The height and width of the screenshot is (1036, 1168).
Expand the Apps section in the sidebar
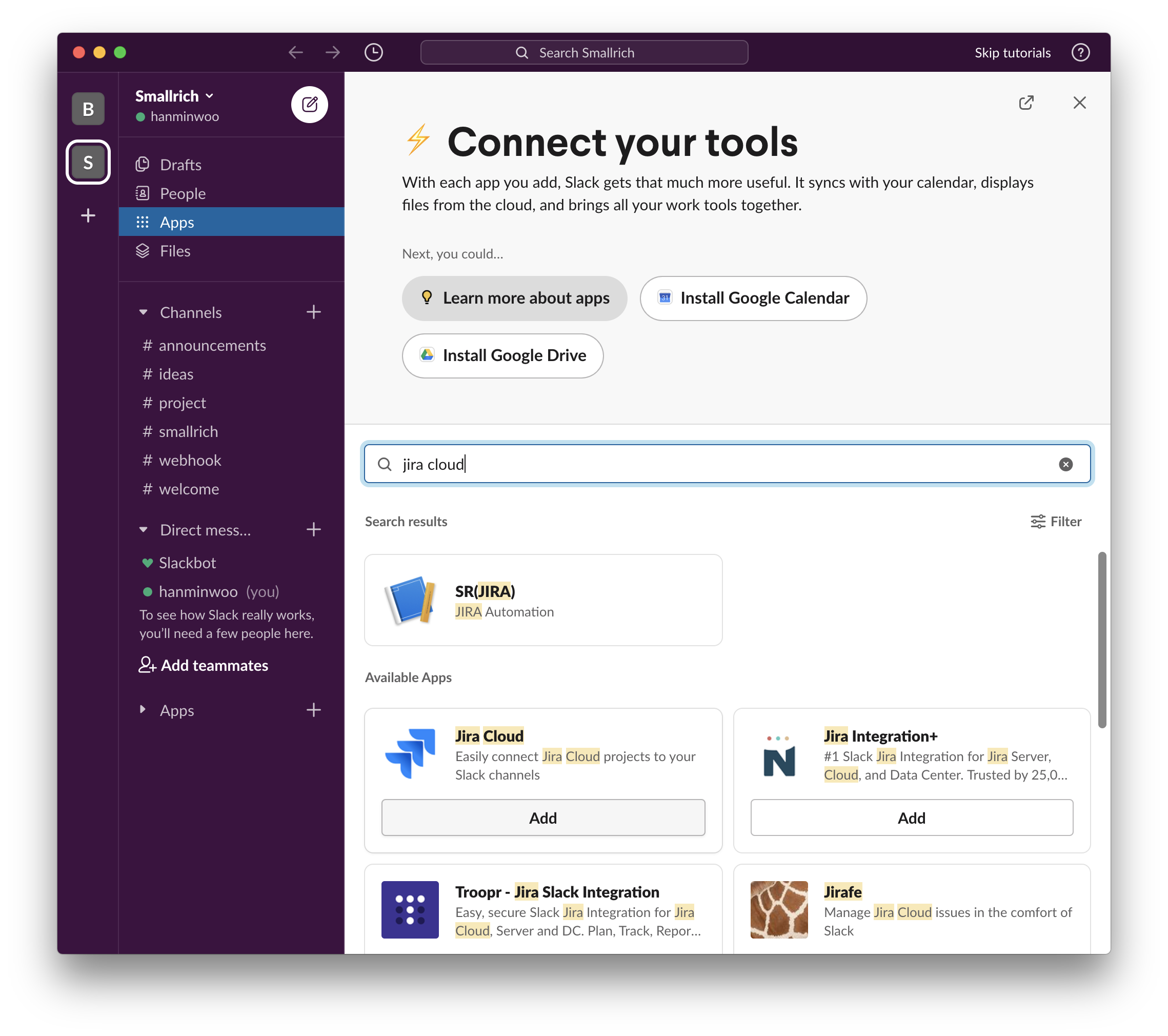coord(144,710)
